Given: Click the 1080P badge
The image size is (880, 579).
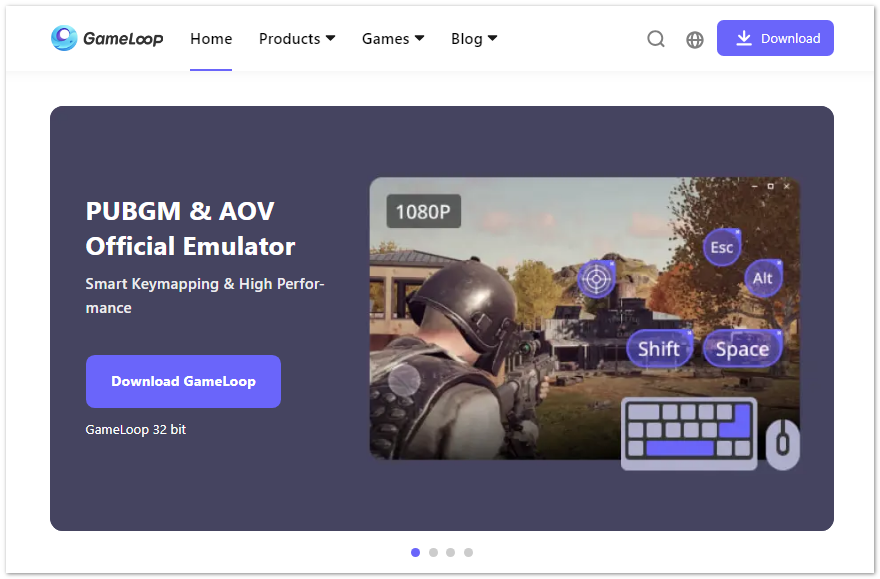Looking at the screenshot, I should point(424,212).
